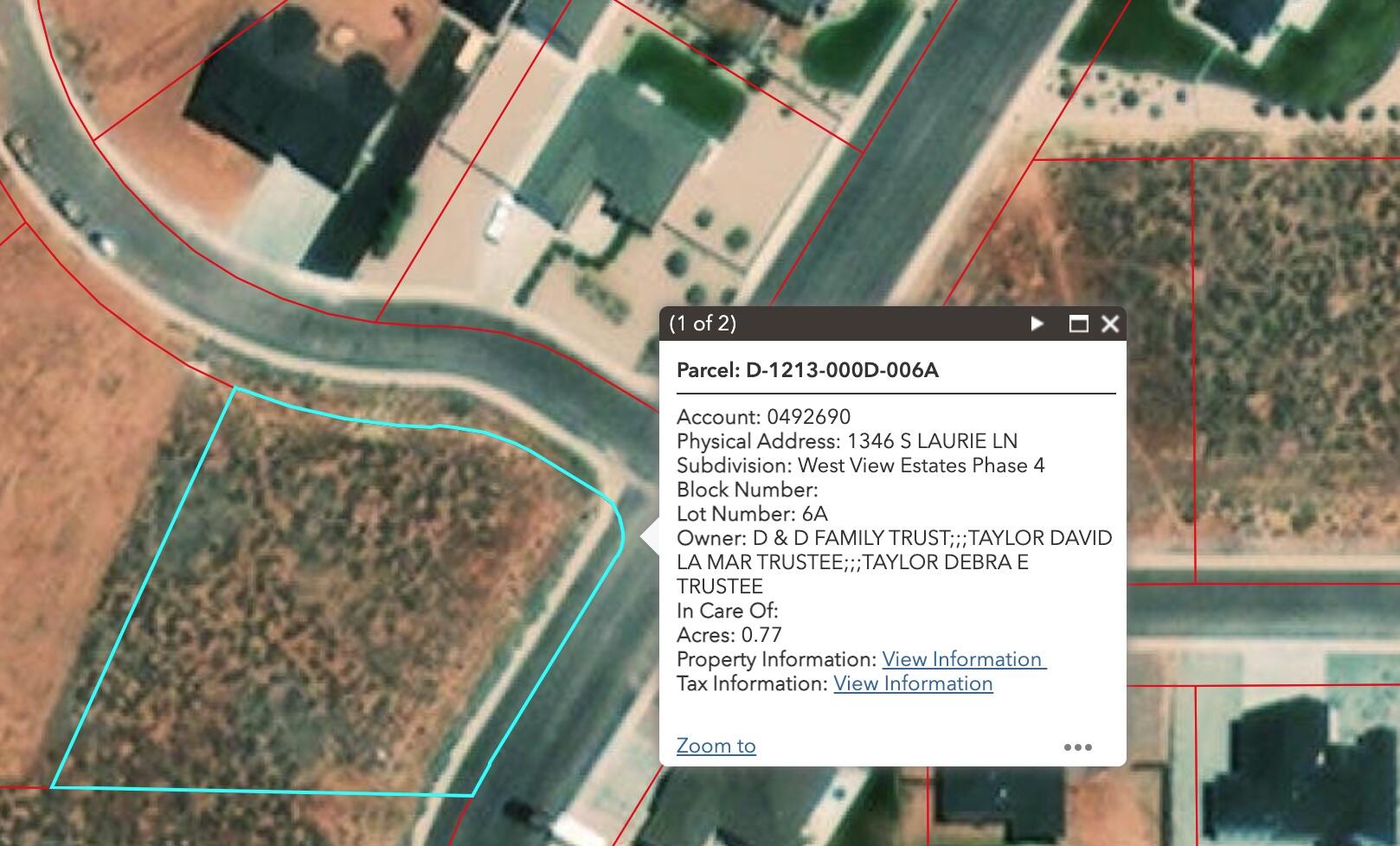This screenshot has height=846, width=1400.
Task: Click the Zoom to link
Action: tap(716, 746)
